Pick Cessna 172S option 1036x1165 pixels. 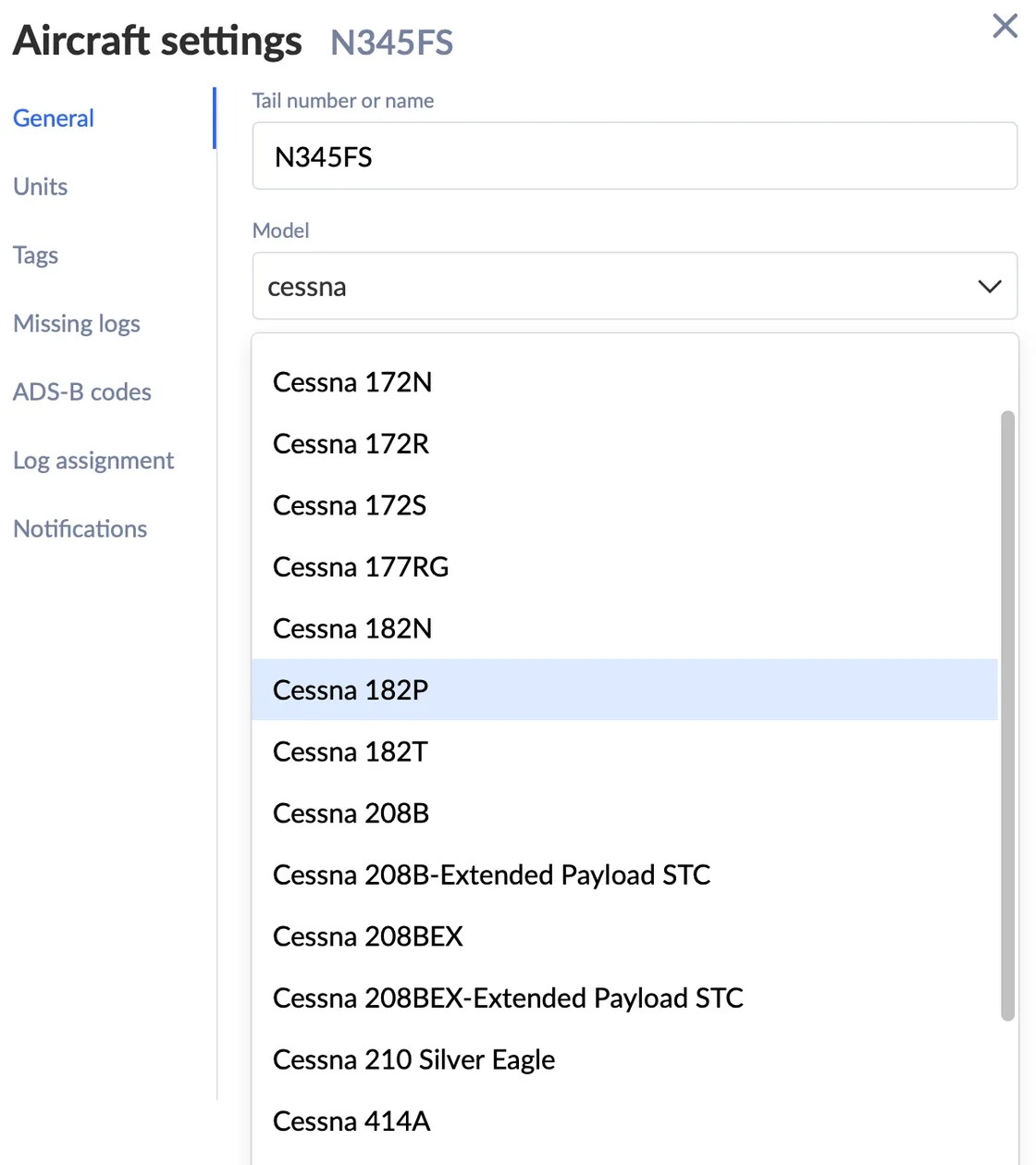coord(624,505)
